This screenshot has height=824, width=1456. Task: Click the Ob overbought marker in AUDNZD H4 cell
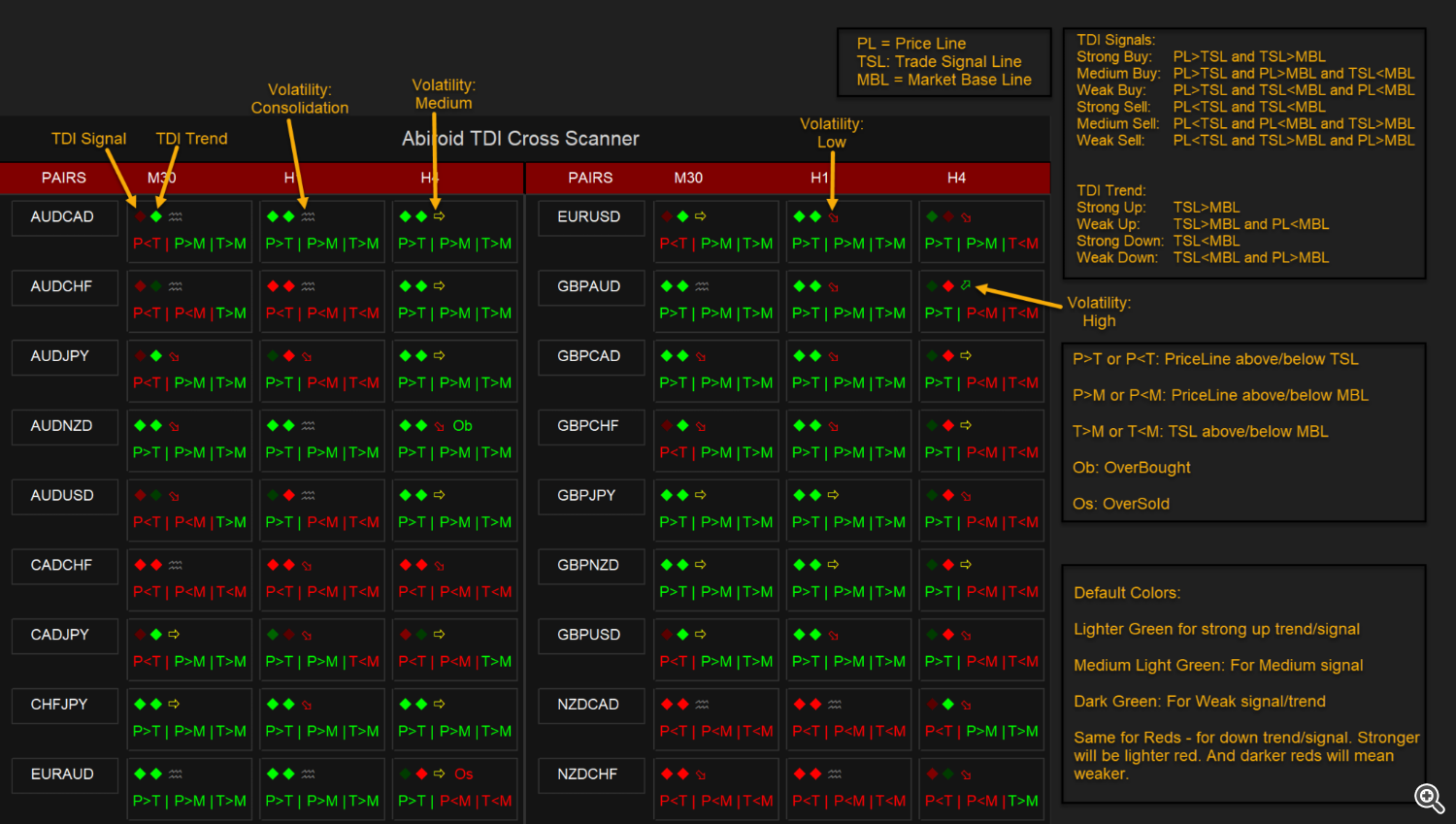[462, 426]
